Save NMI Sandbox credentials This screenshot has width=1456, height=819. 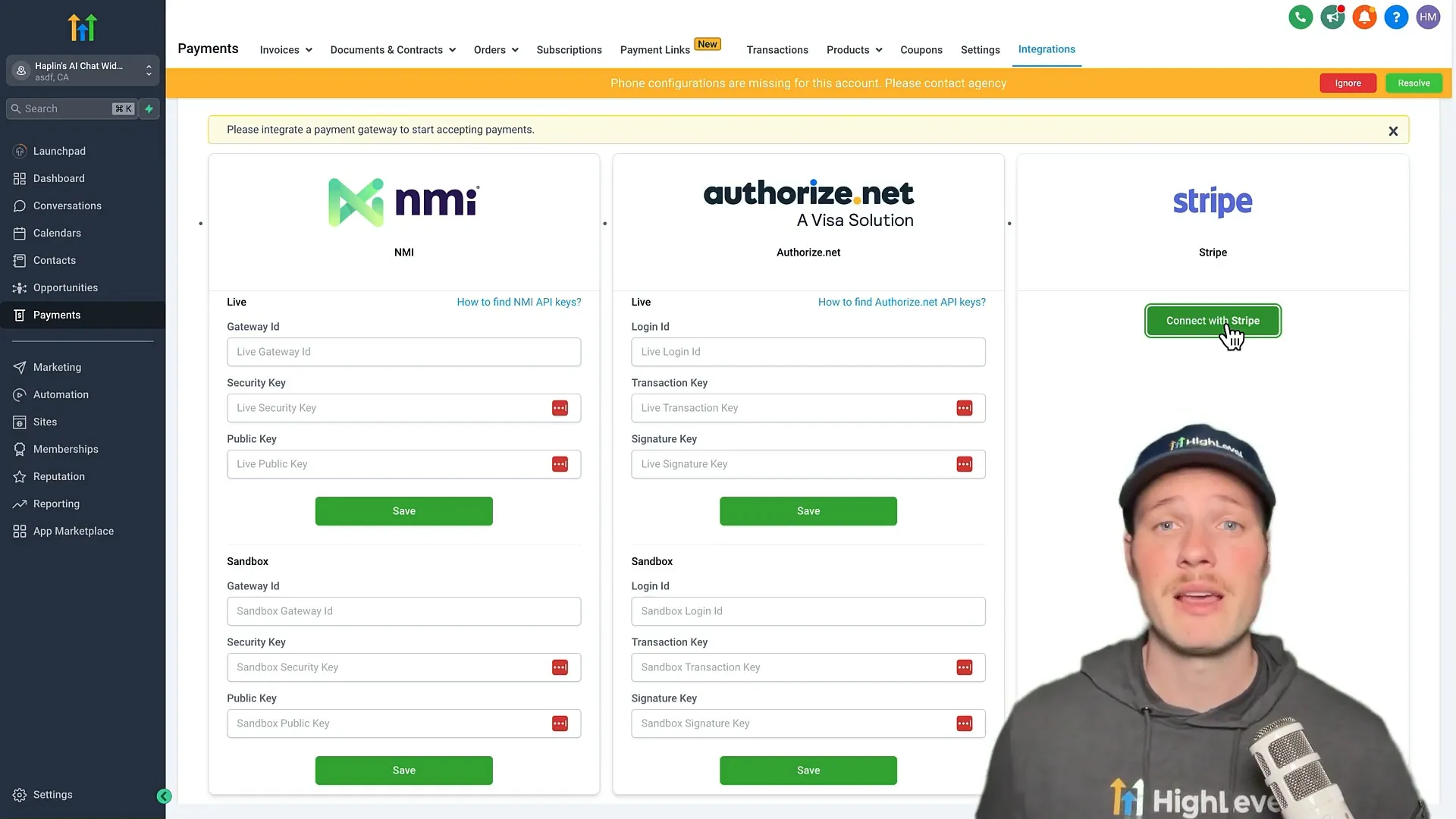click(403, 770)
